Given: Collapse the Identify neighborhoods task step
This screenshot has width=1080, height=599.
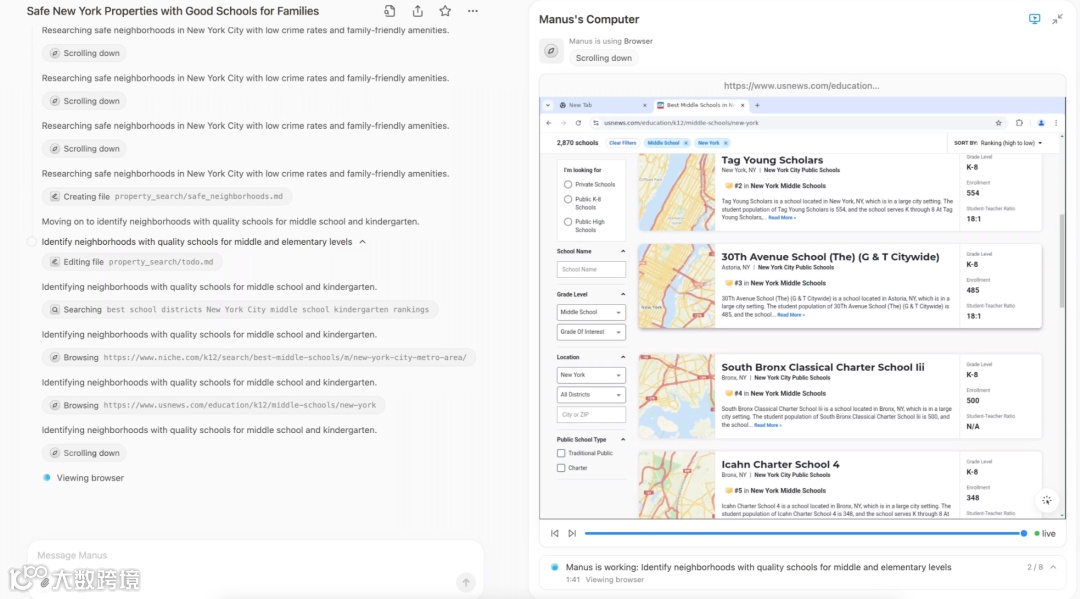Looking at the screenshot, I should point(362,242).
